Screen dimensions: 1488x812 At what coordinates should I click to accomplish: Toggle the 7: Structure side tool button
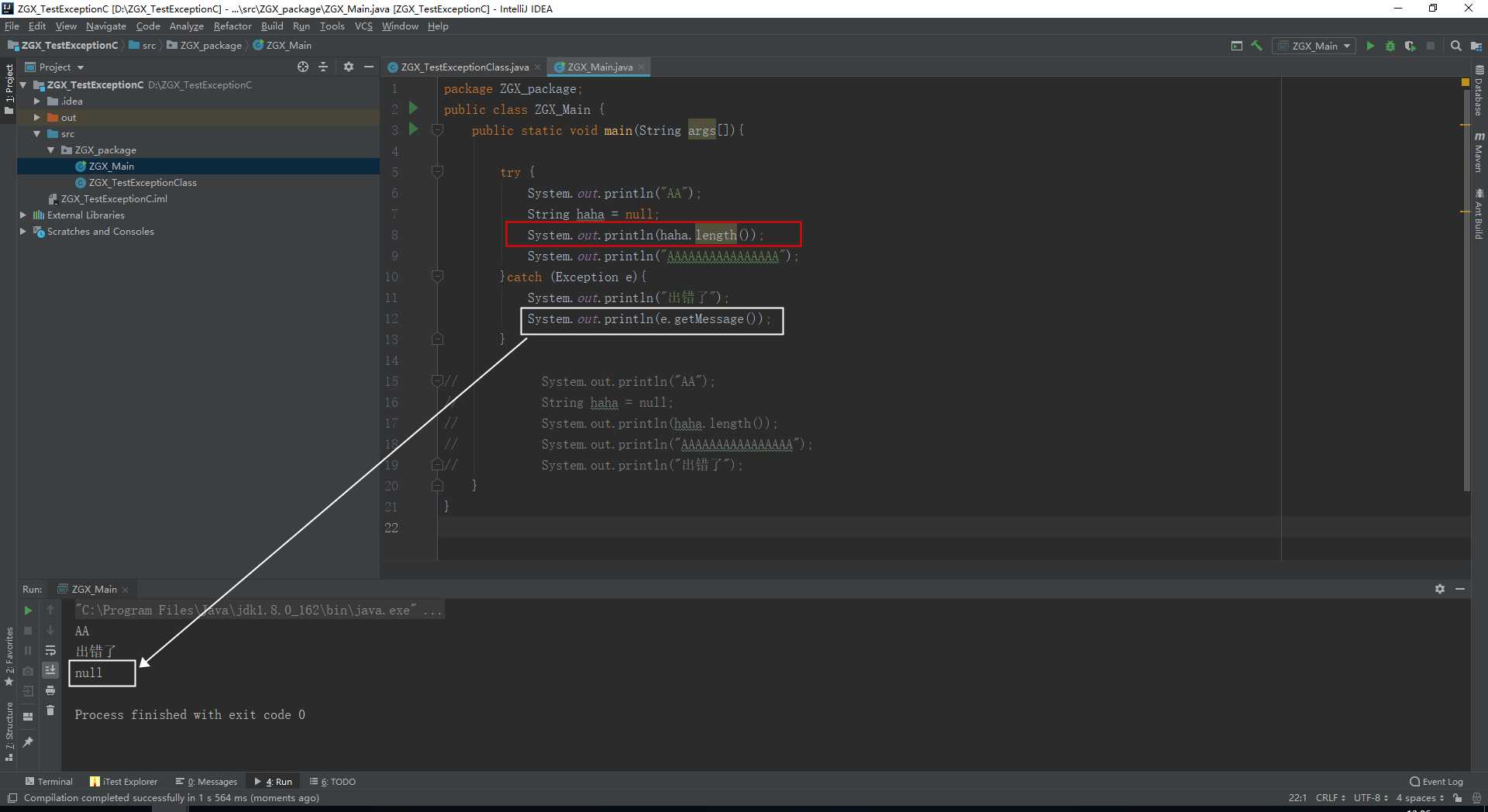pyautogui.click(x=9, y=732)
